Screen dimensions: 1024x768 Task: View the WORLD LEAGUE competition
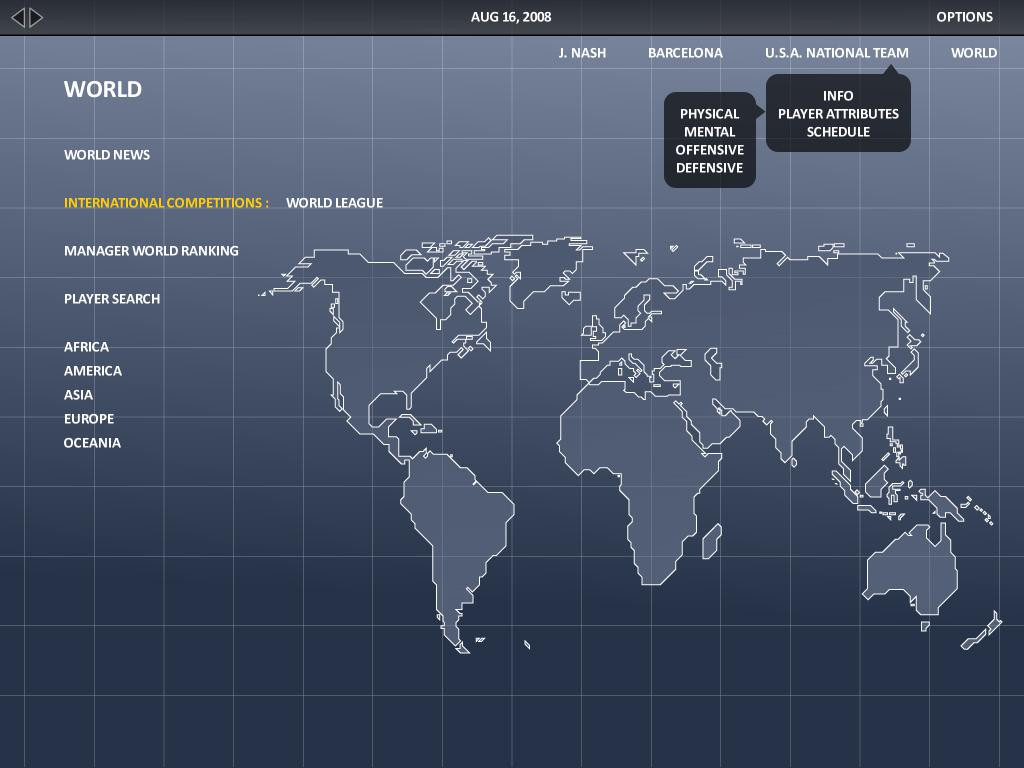point(334,202)
